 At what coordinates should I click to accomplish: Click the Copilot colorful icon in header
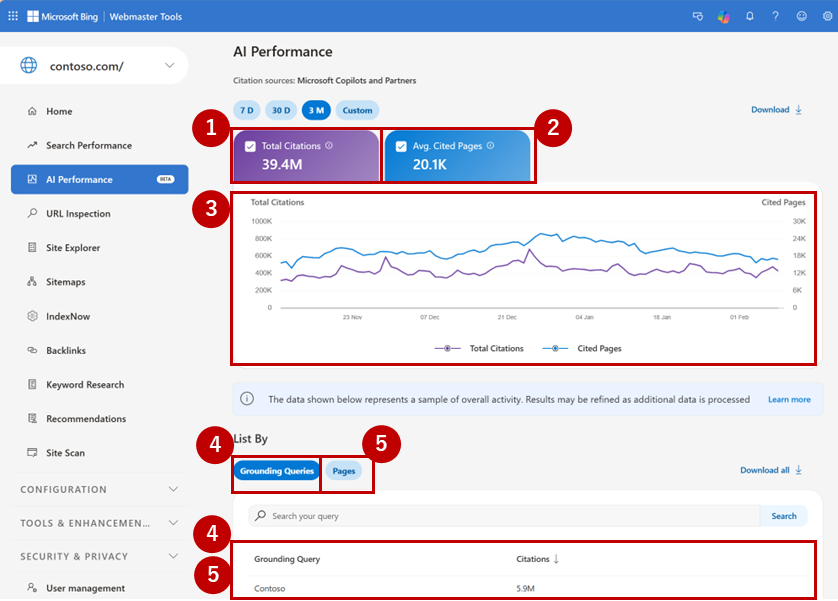(723, 16)
